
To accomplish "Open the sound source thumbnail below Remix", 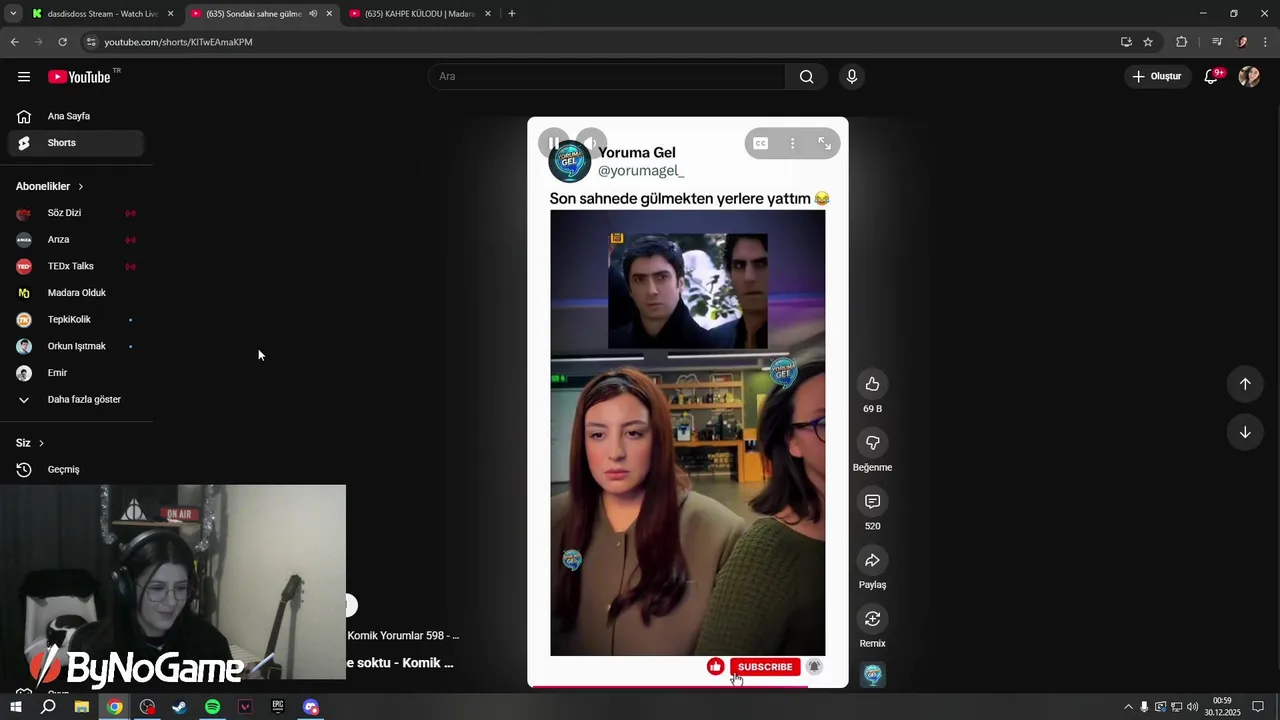I will pyautogui.click(x=873, y=675).
